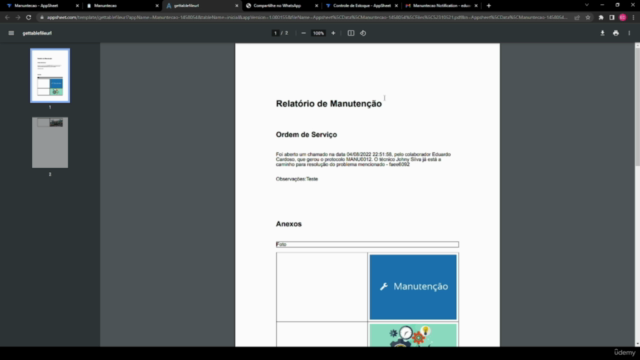Bookmark this page with star icon
The height and width of the screenshot is (360, 640).
(588, 18)
